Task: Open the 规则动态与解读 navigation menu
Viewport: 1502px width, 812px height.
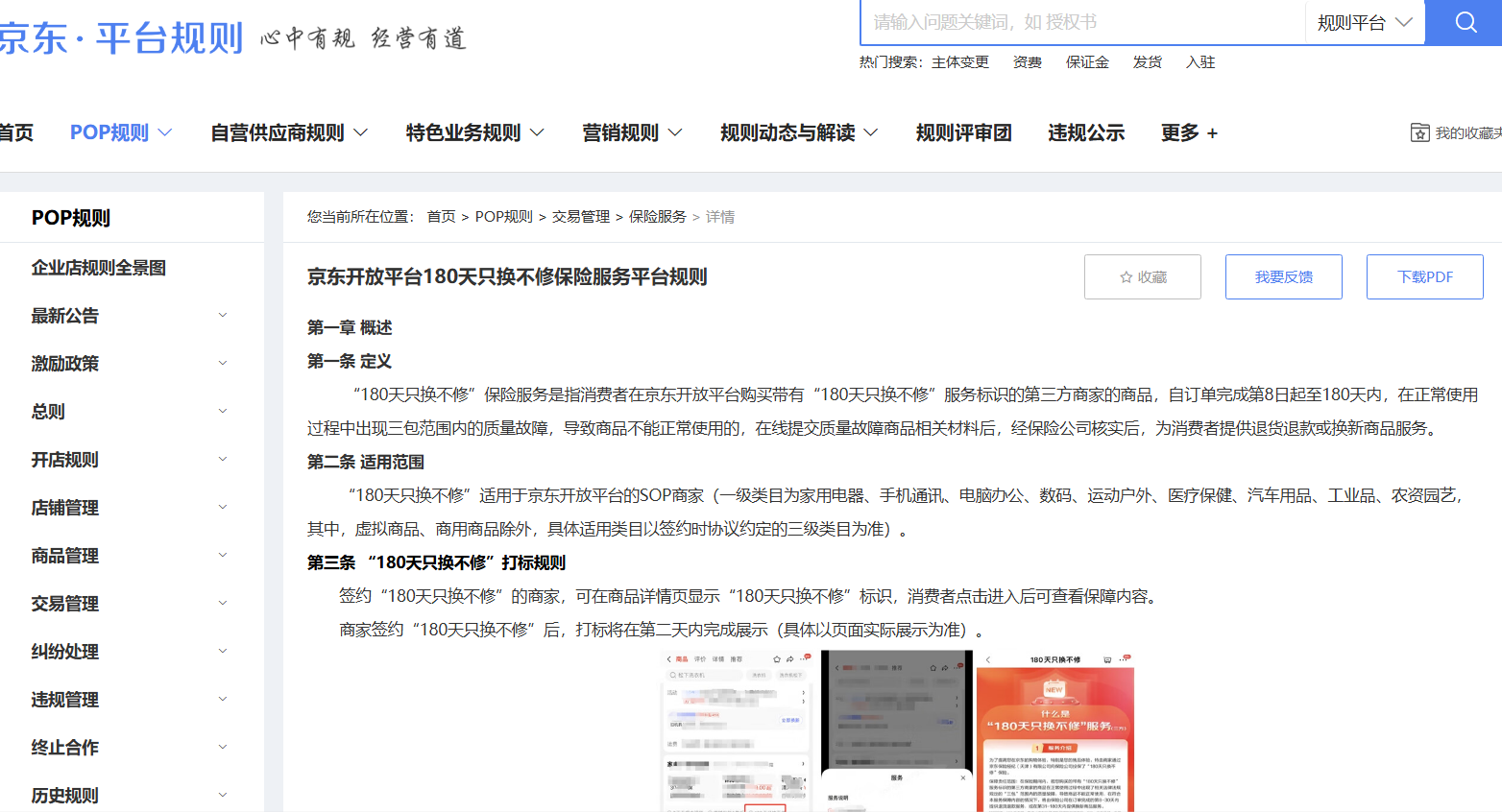Action: pos(799,132)
